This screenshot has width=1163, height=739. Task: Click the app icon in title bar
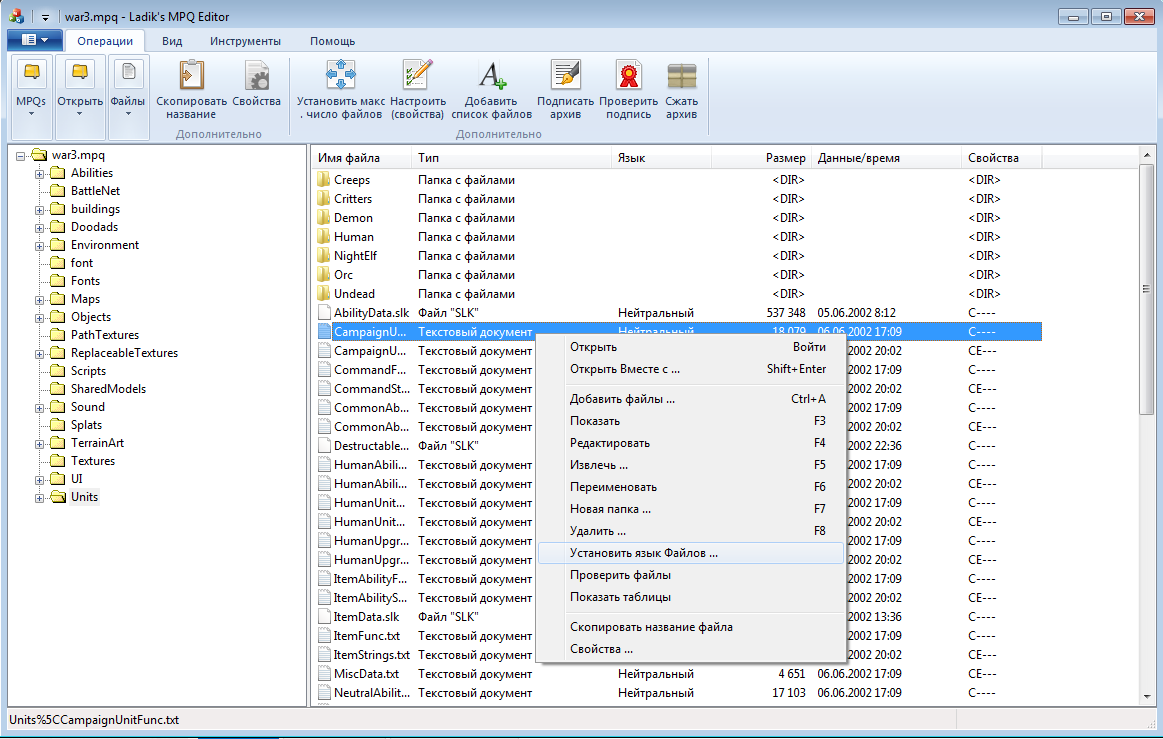(16, 16)
